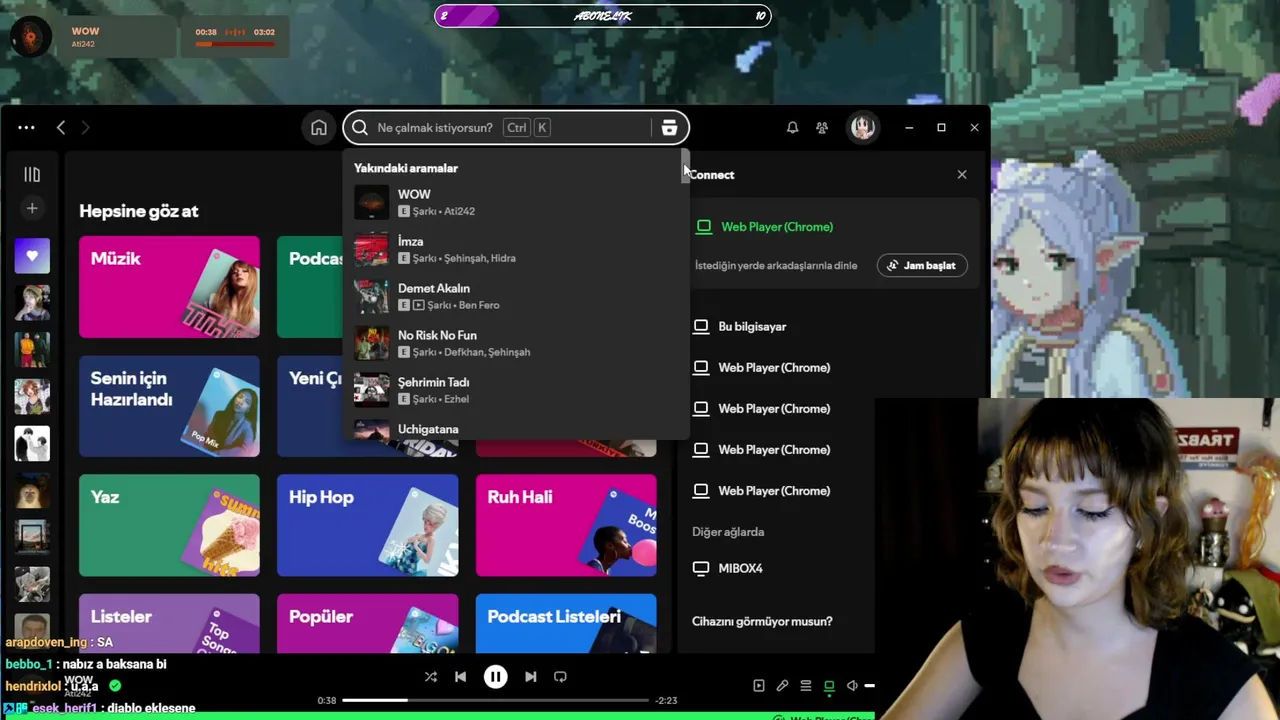
Task: Open the Browse icon in search bar
Action: (669, 127)
